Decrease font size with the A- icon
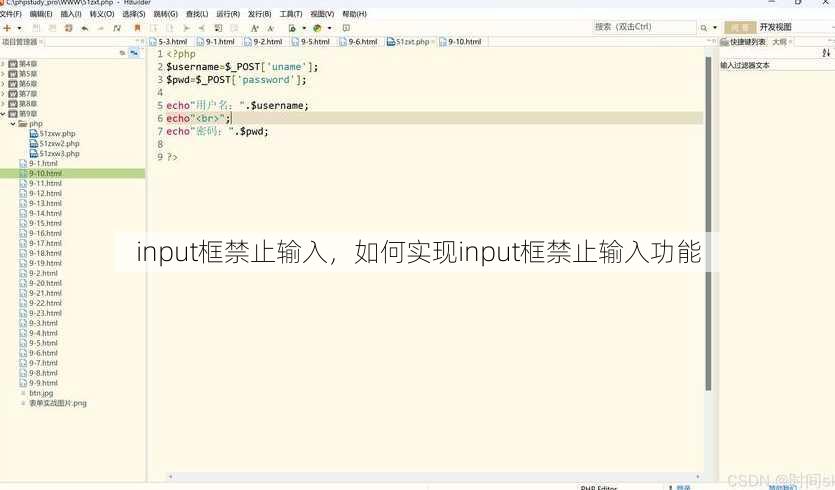The image size is (835, 490). (x=271, y=28)
